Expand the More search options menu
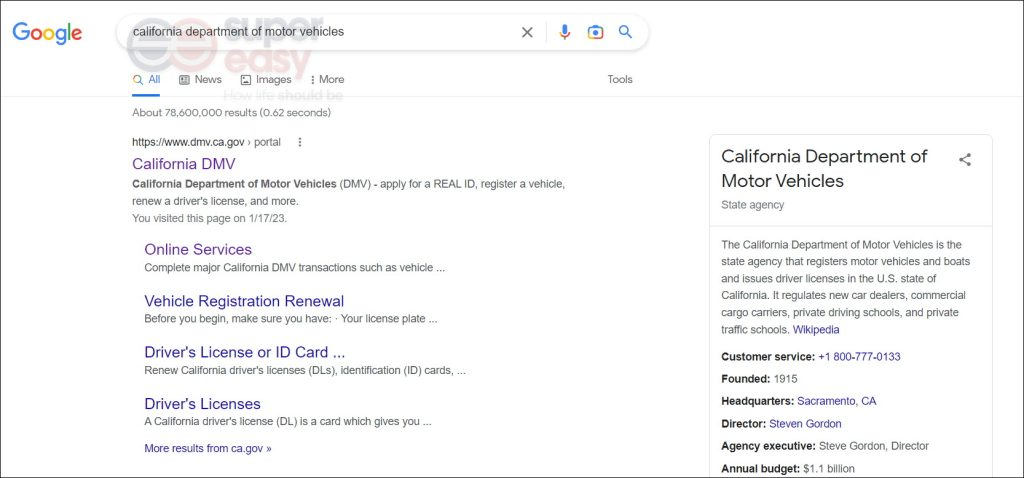This screenshot has width=1024, height=478. (327, 80)
